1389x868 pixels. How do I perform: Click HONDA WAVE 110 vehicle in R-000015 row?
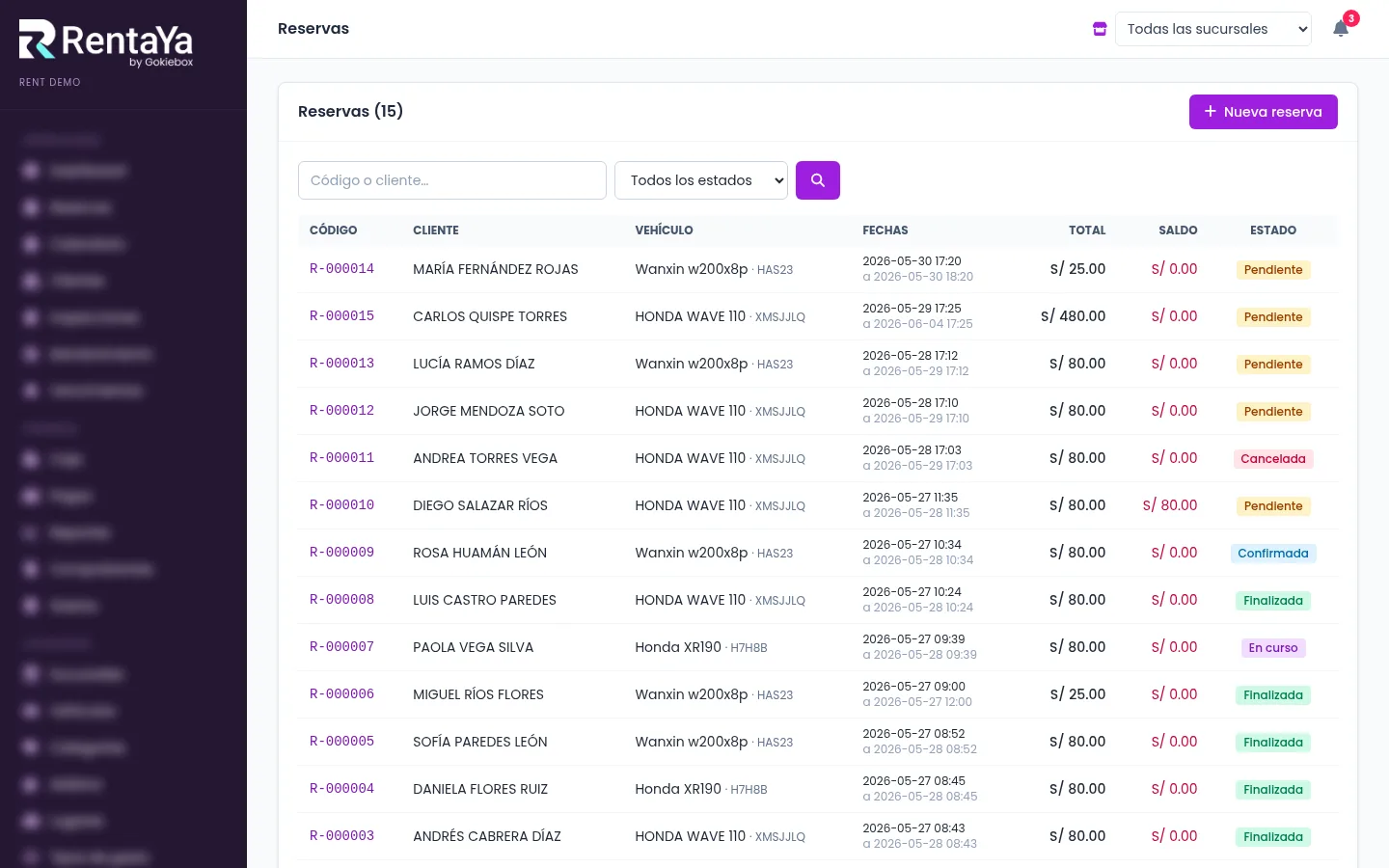(691, 316)
